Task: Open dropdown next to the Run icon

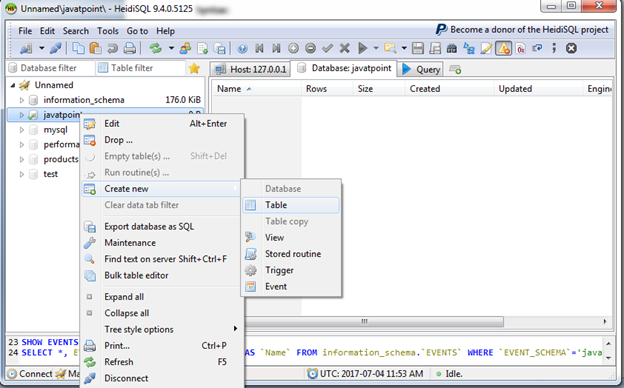Action: coord(376,49)
